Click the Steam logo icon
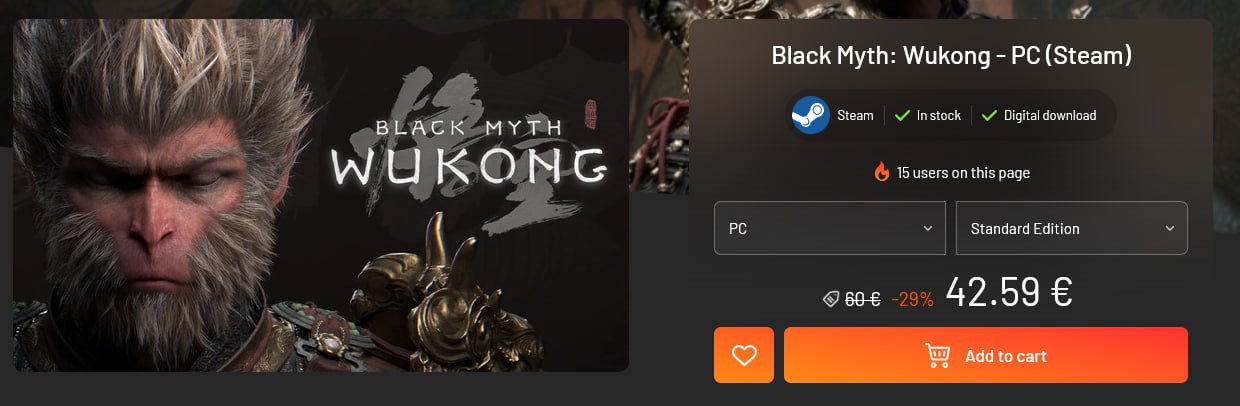 810,115
